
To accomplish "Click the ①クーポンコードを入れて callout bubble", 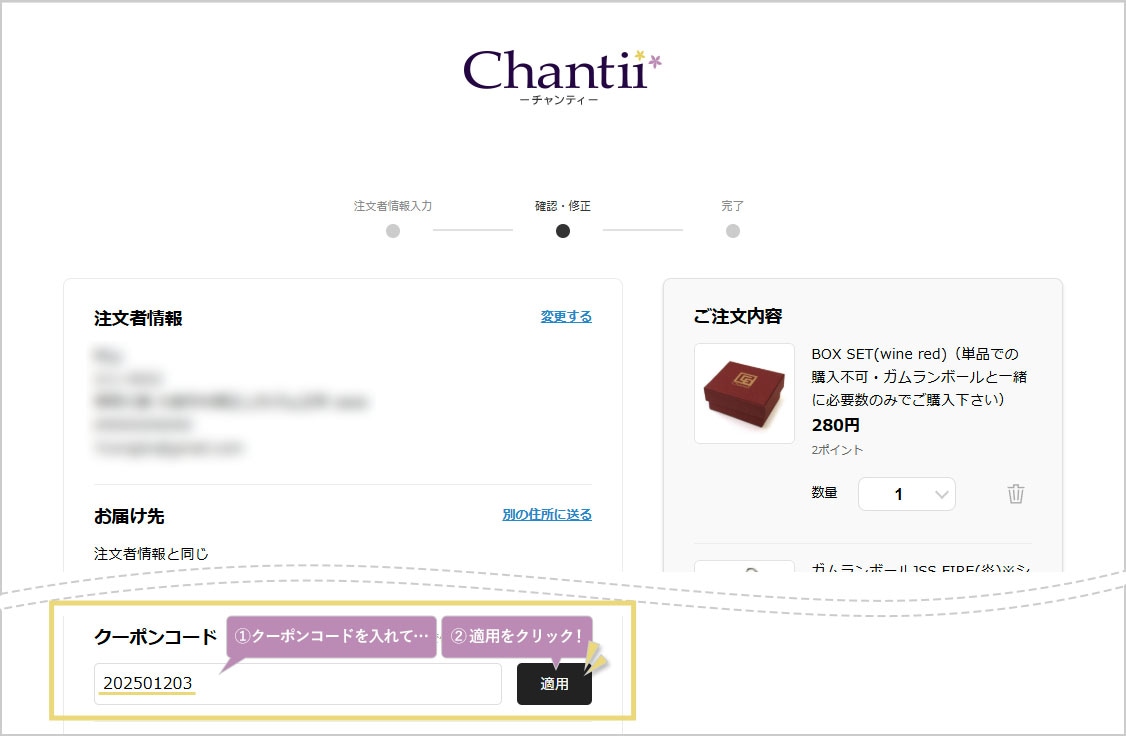I will pos(332,636).
